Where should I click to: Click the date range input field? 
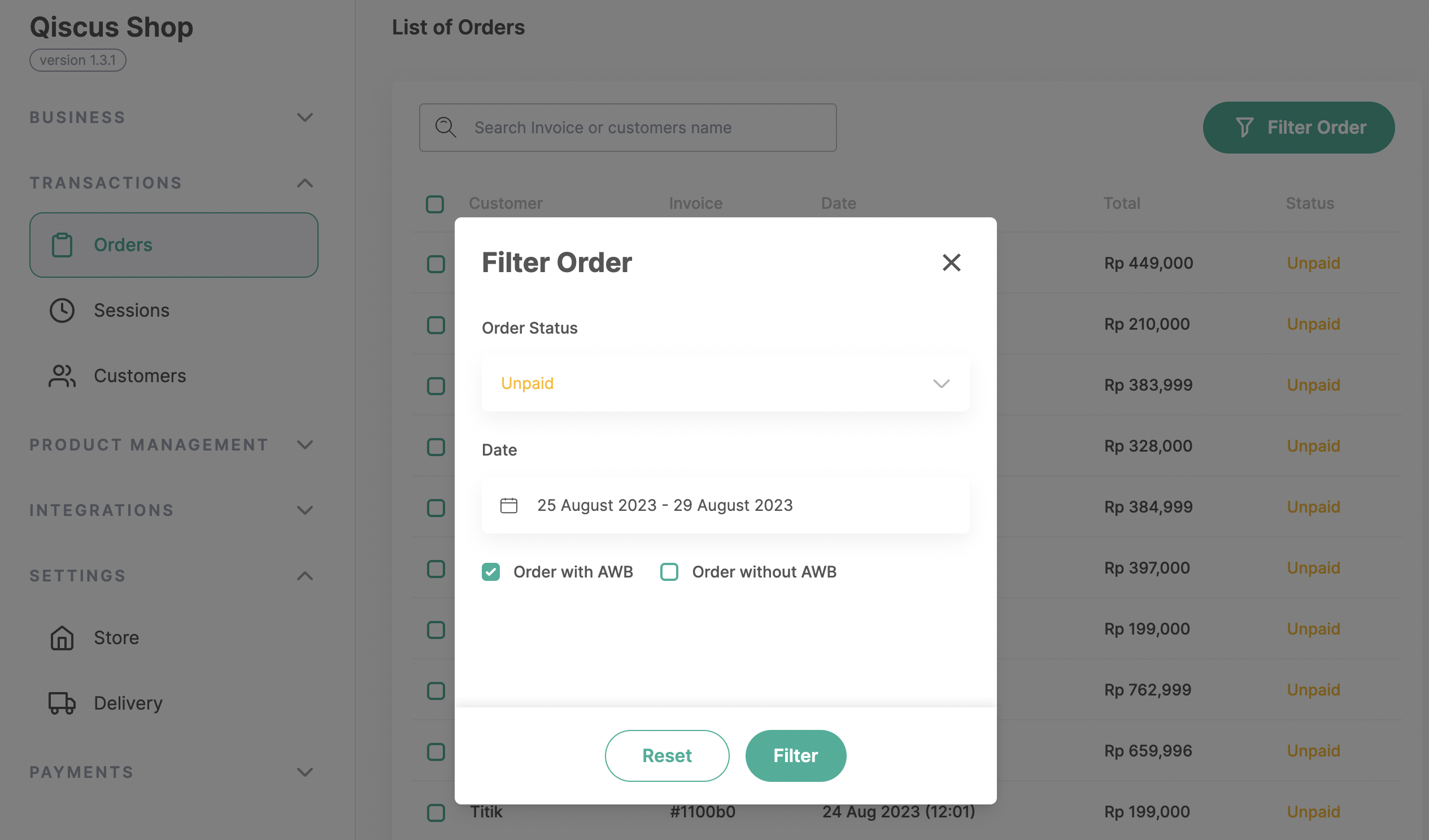[725, 505]
